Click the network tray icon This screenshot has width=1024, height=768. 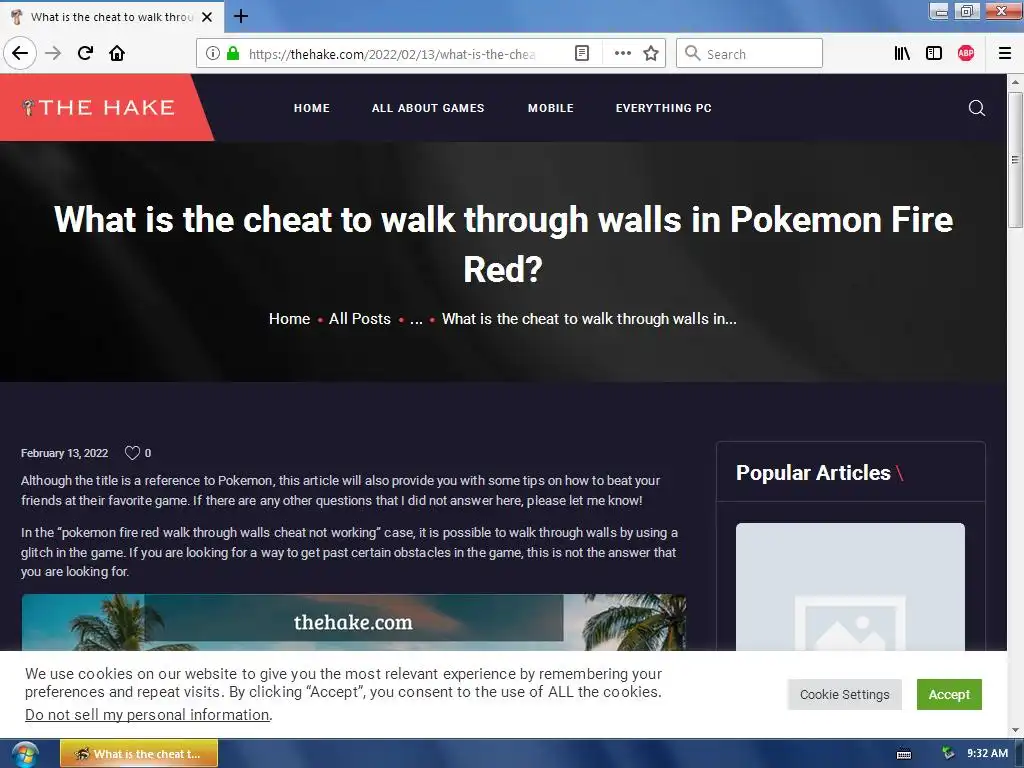(x=948, y=753)
